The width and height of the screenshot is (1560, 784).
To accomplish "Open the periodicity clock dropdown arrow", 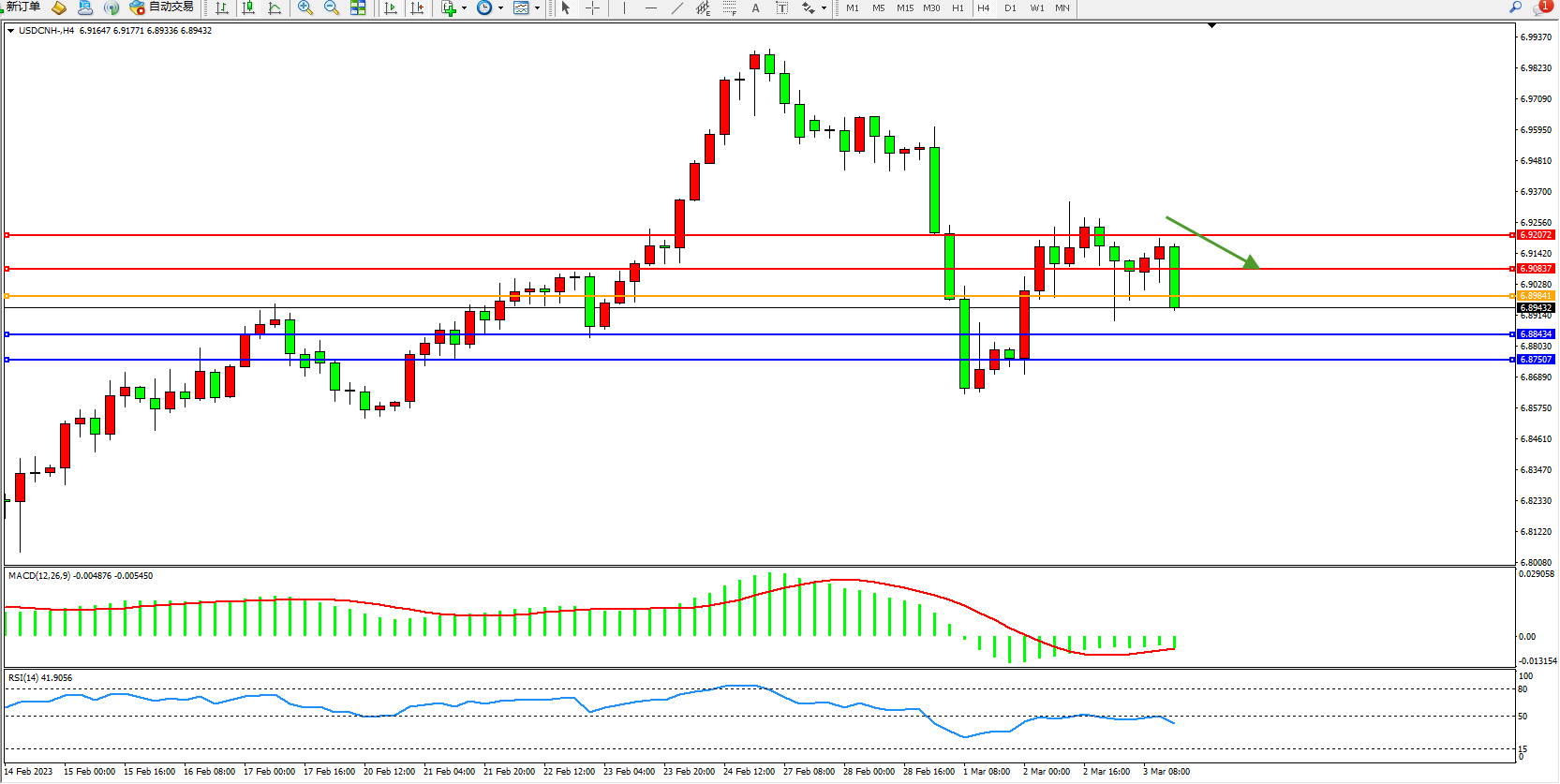I will (x=500, y=8).
